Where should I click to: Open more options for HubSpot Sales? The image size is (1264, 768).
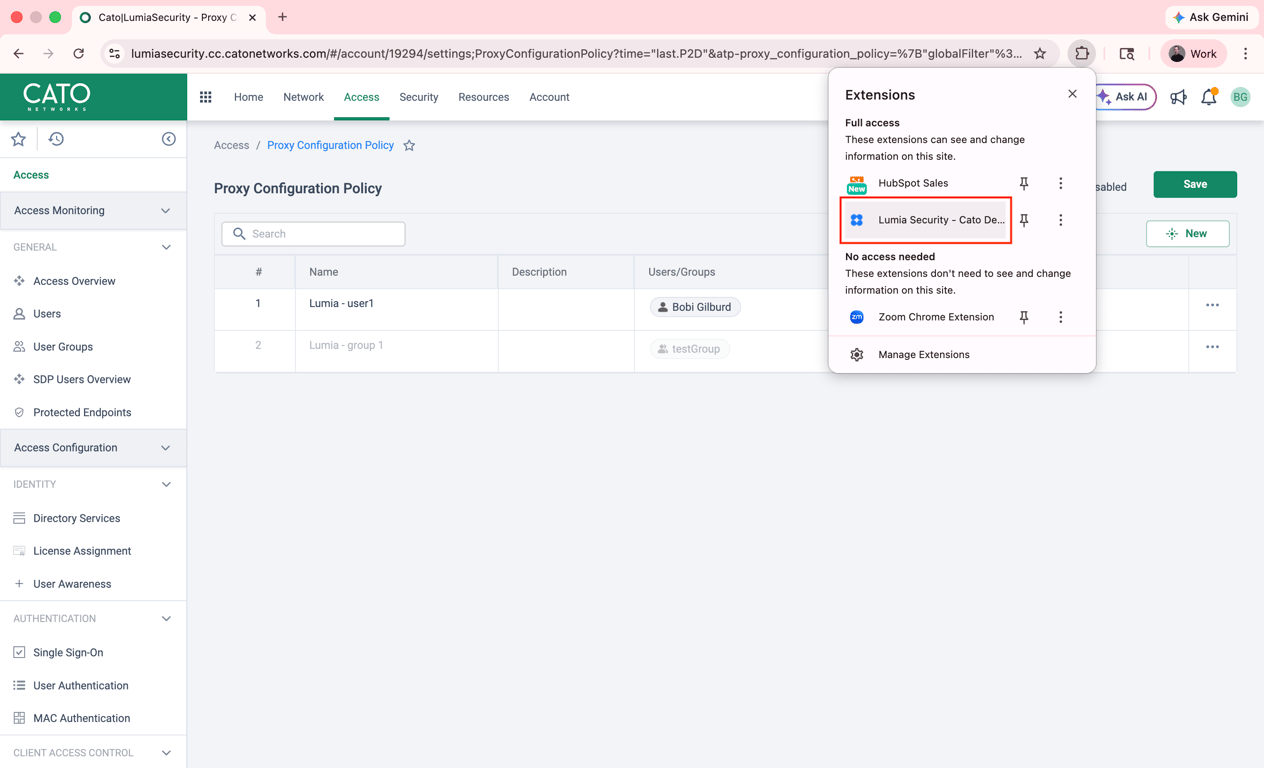tap(1061, 183)
